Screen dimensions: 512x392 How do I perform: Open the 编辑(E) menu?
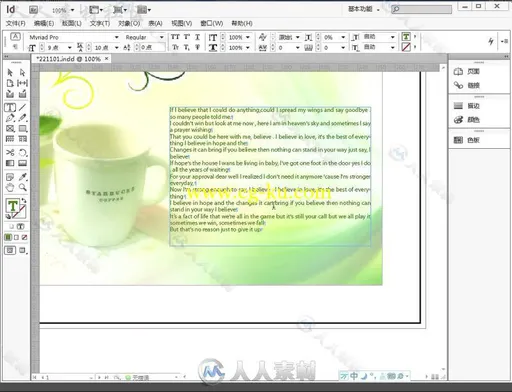click(x=44, y=23)
